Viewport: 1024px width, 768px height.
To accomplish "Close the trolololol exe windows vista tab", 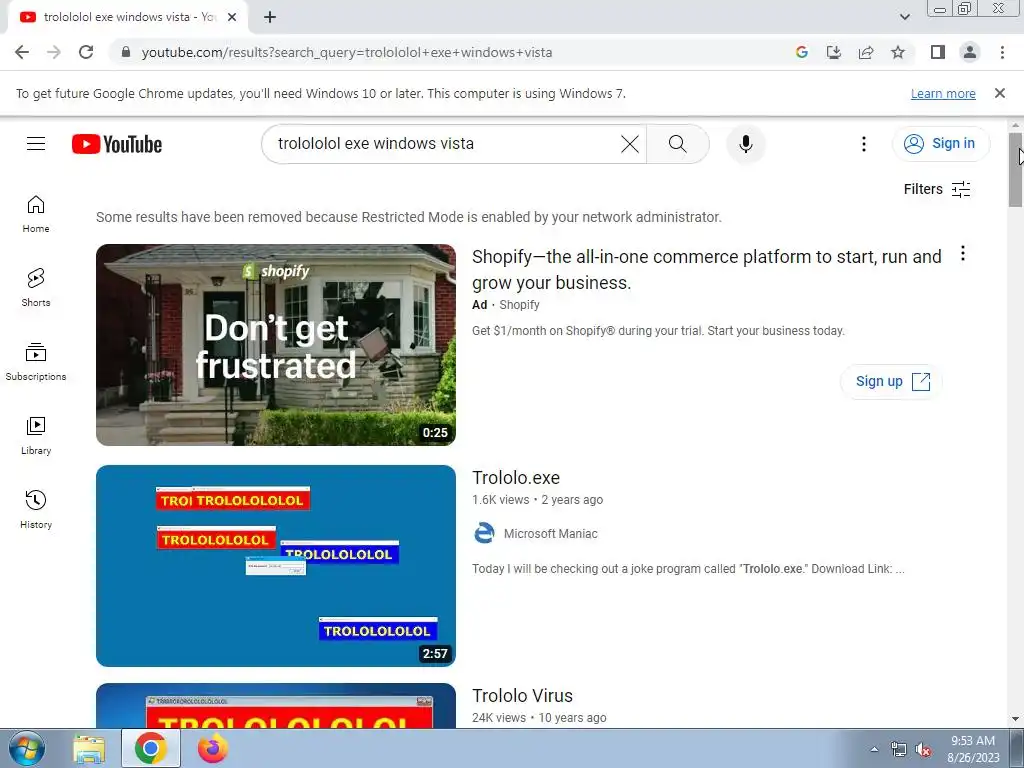I will point(232,17).
